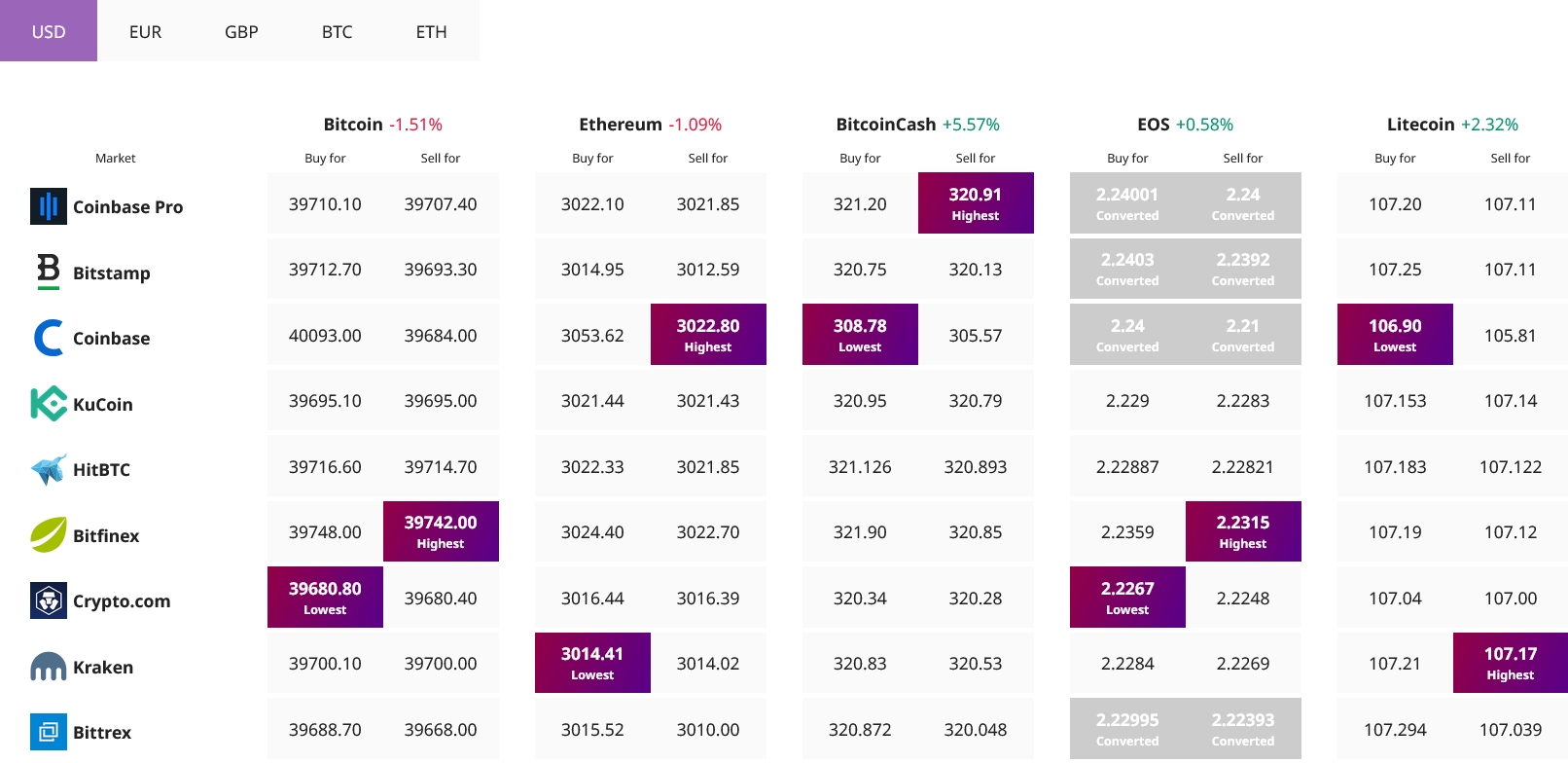Open the Bitfinex market name link

tap(106, 535)
